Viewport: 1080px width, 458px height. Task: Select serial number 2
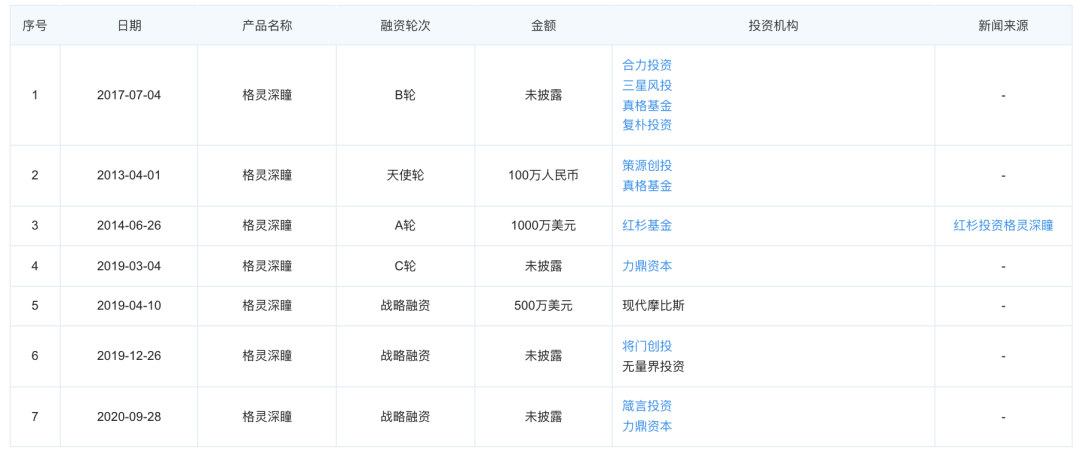point(35,175)
